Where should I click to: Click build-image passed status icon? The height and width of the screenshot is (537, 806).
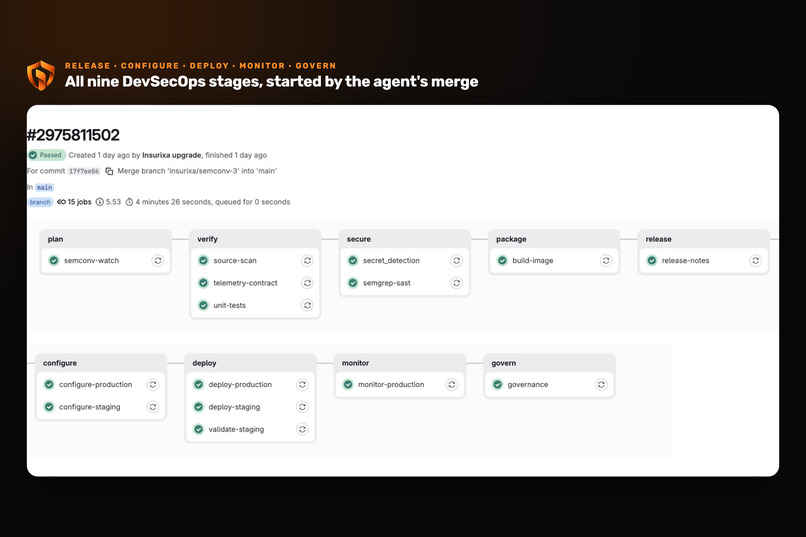click(x=502, y=261)
